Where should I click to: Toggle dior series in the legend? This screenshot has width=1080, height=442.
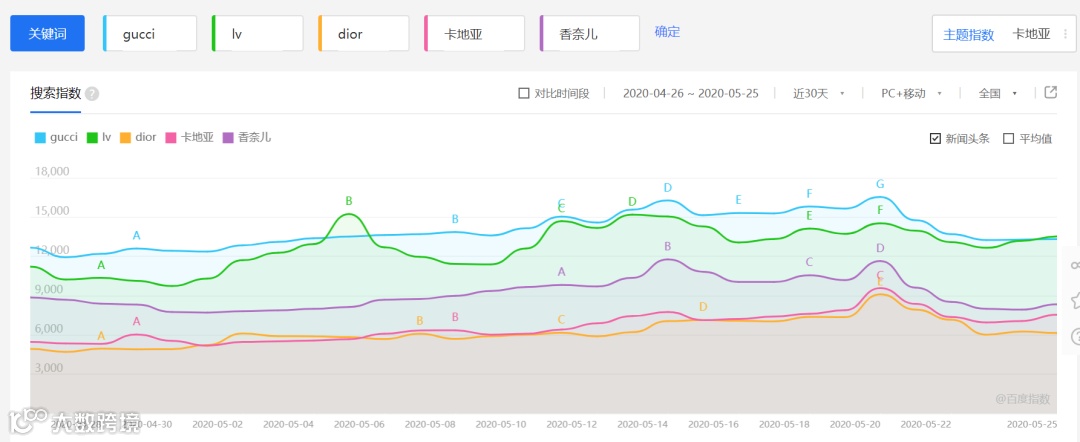[138, 137]
